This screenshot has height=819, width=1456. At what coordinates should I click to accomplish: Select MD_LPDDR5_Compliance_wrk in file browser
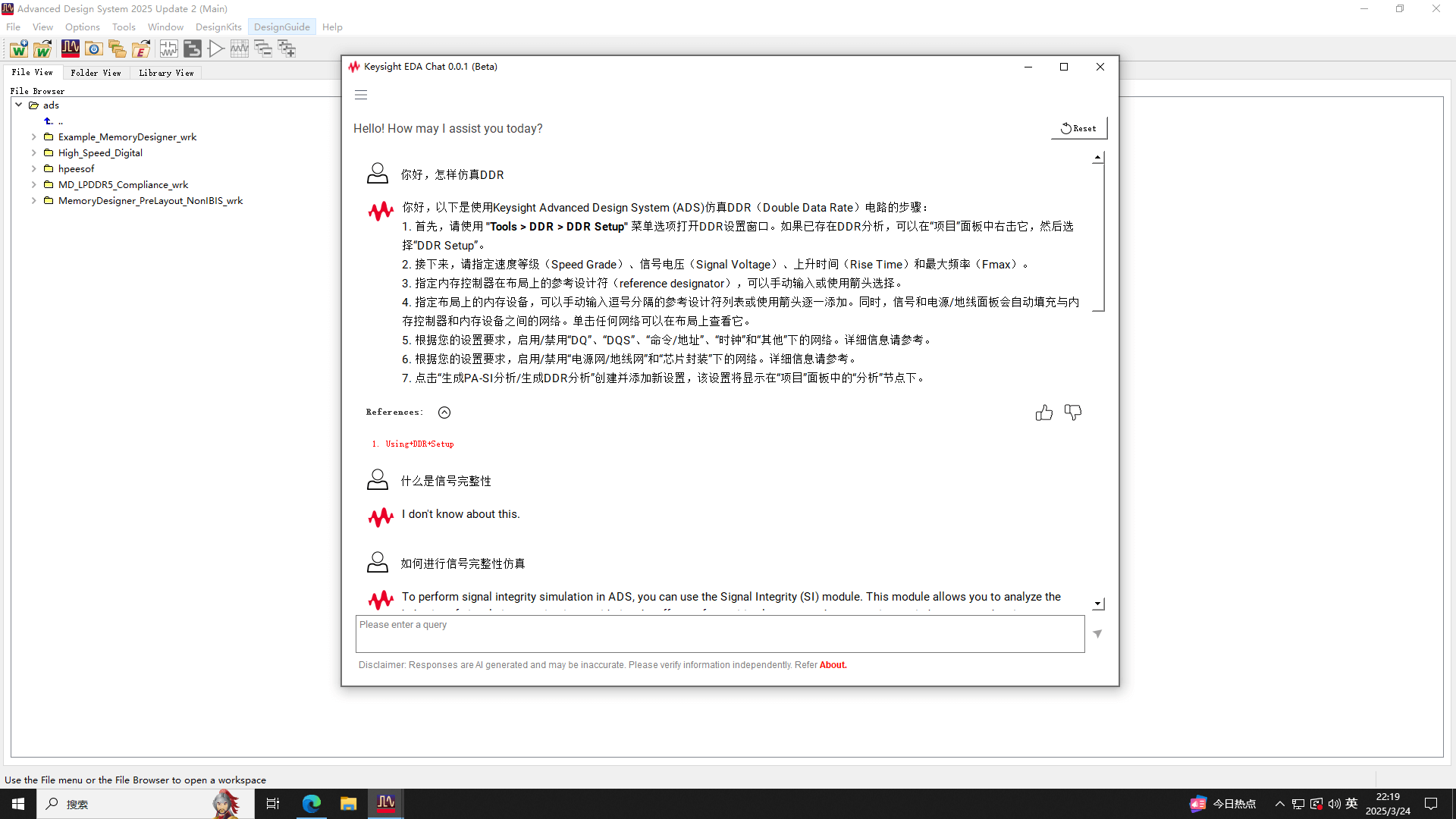[x=123, y=185]
